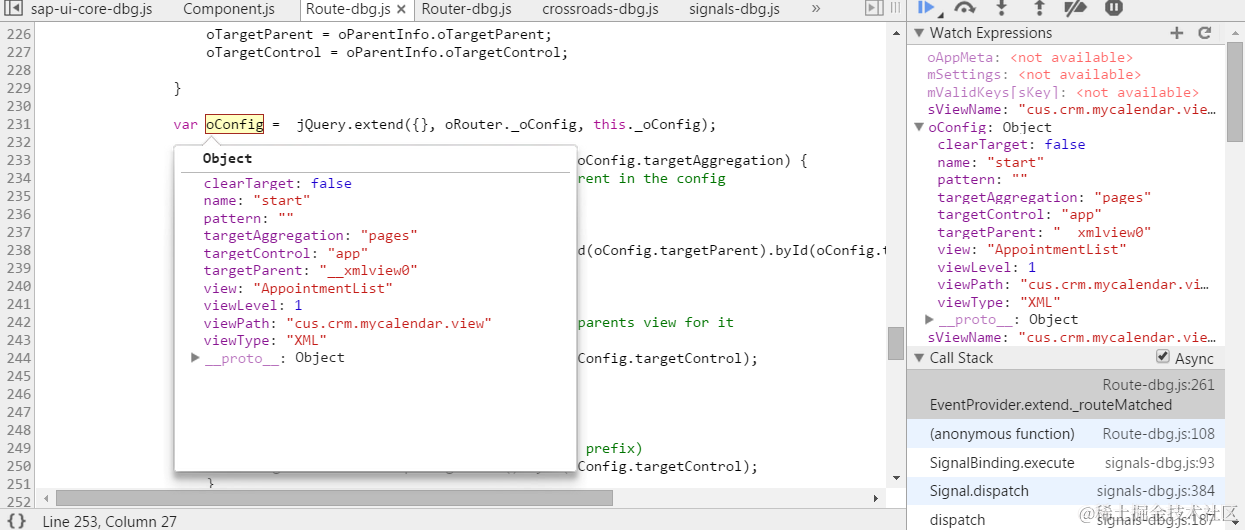This screenshot has width=1245, height=530.
Task: Collapse oConfig object in Watch Expressions
Action: (920, 127)
